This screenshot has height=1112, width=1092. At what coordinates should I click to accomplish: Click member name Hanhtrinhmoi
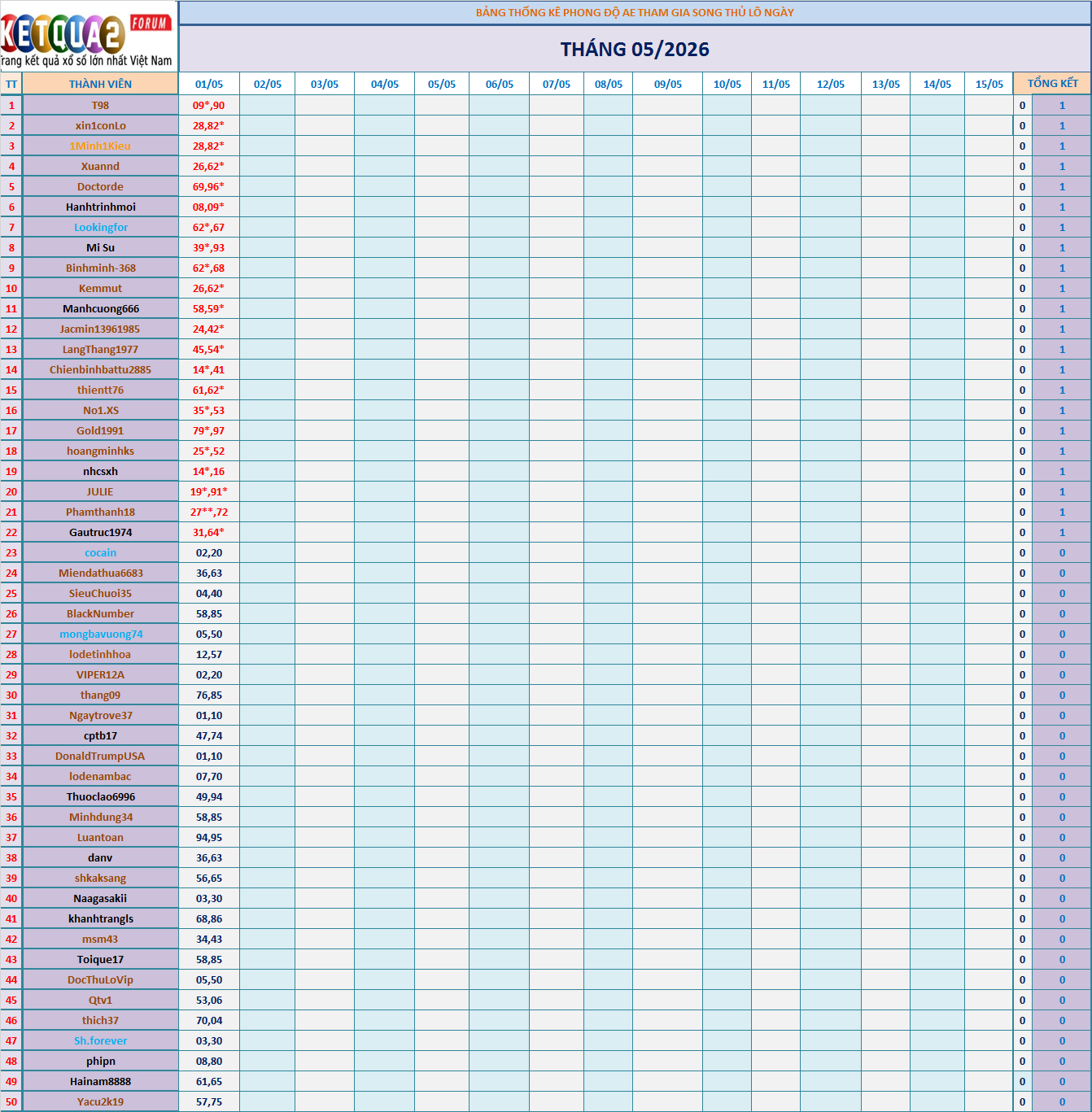click(100, 207)
